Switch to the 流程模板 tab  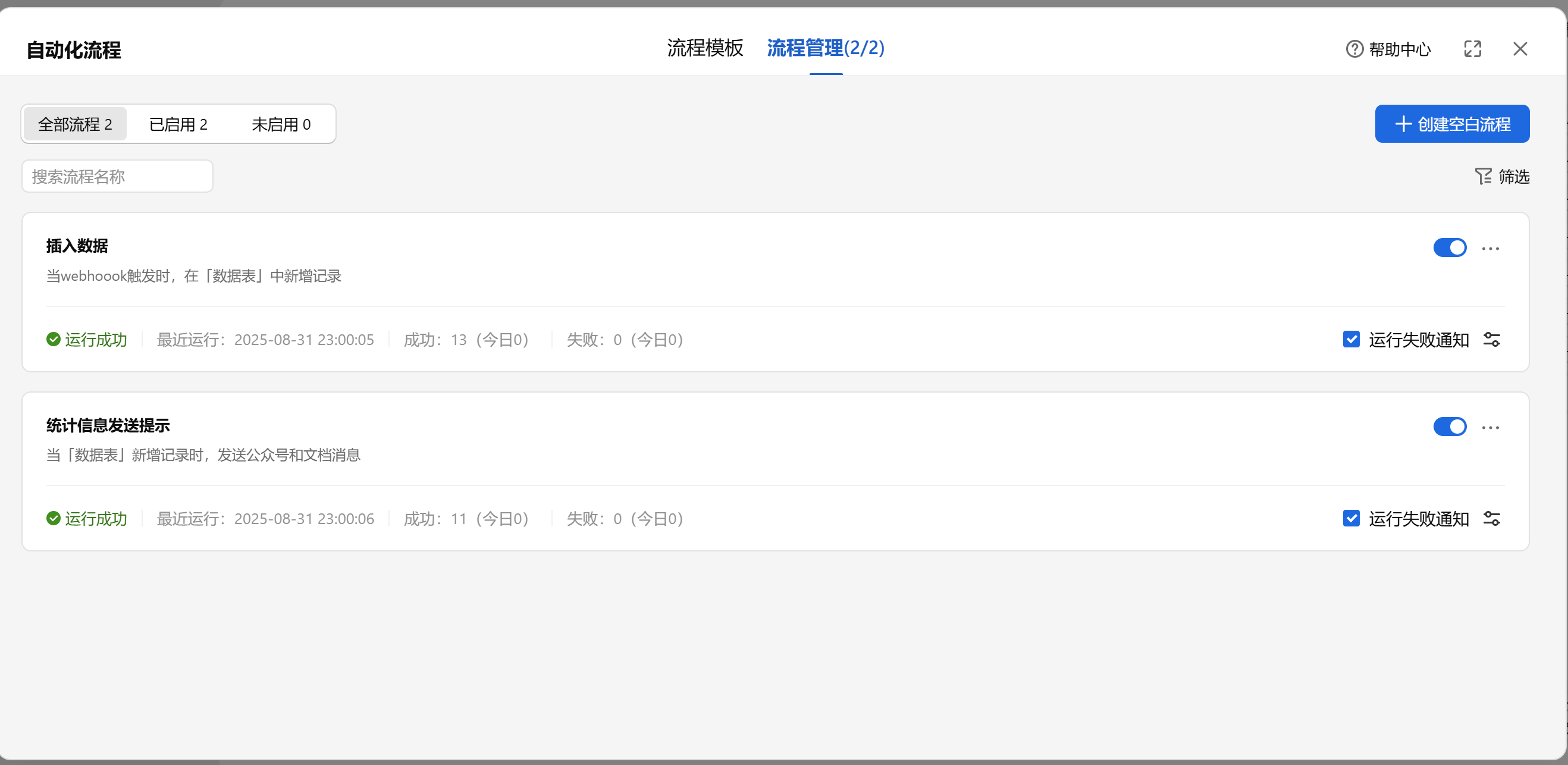pos(705,48)
